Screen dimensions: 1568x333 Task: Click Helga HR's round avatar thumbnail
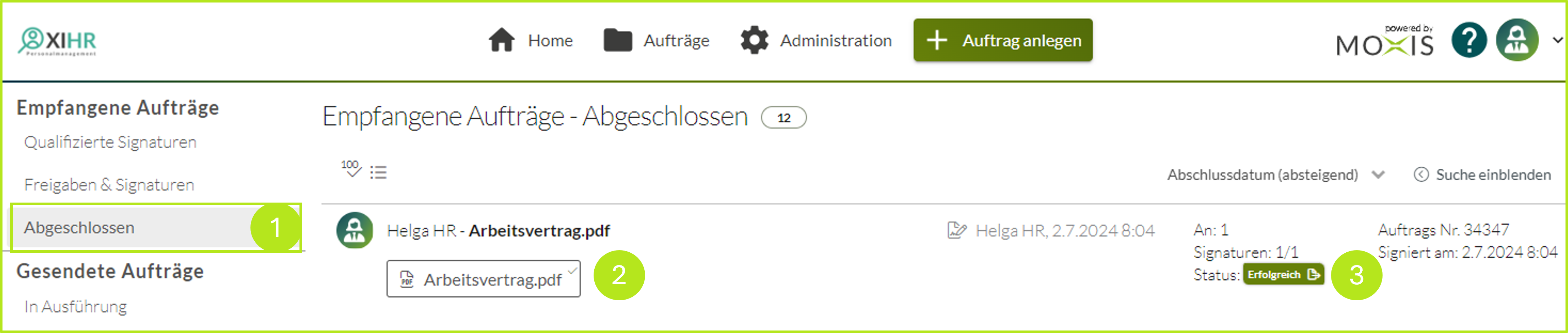pyautogui.click(x=355, y=230)
